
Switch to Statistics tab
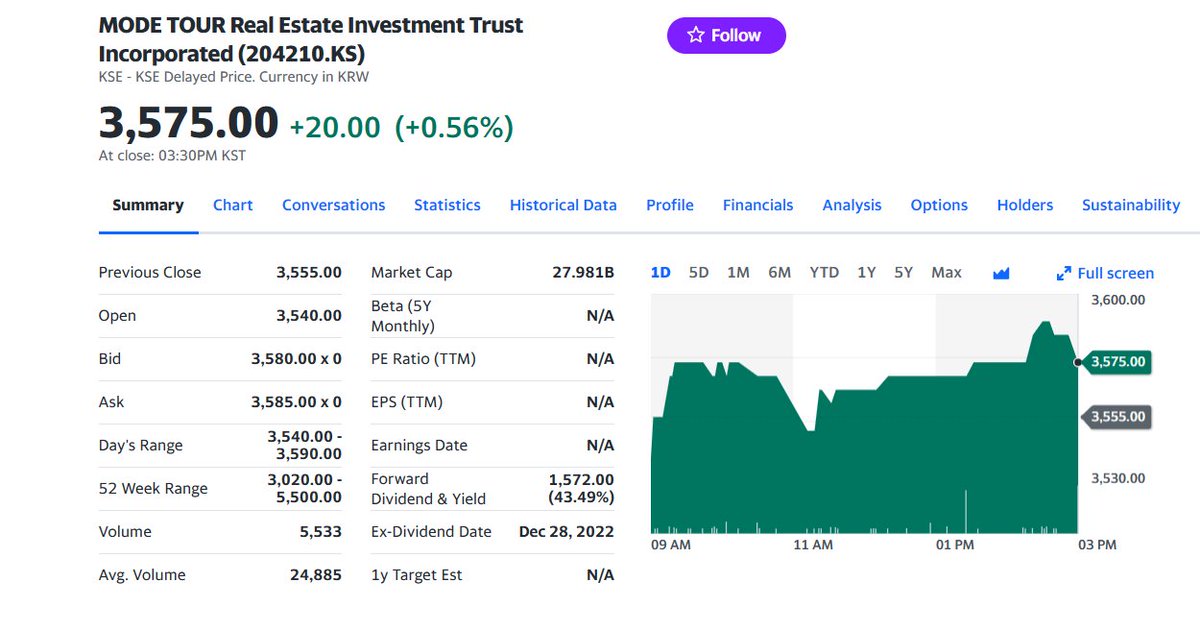click(x=447, y=205)
